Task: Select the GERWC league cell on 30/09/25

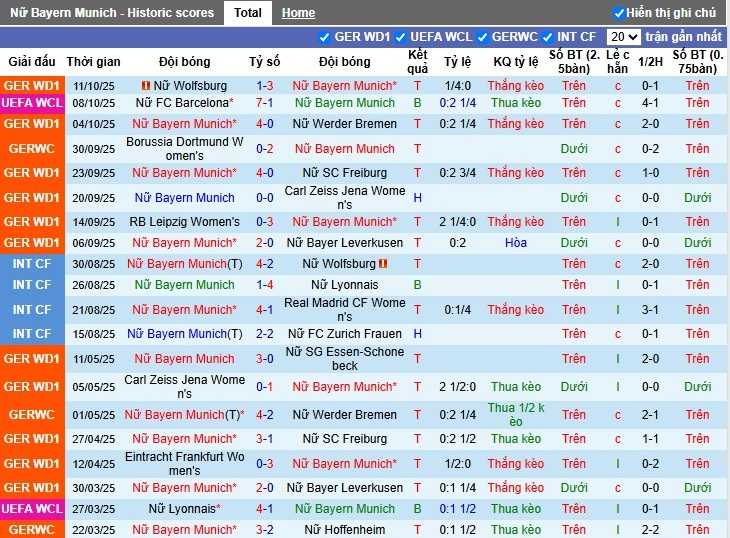Action: (x=32, y=148)
